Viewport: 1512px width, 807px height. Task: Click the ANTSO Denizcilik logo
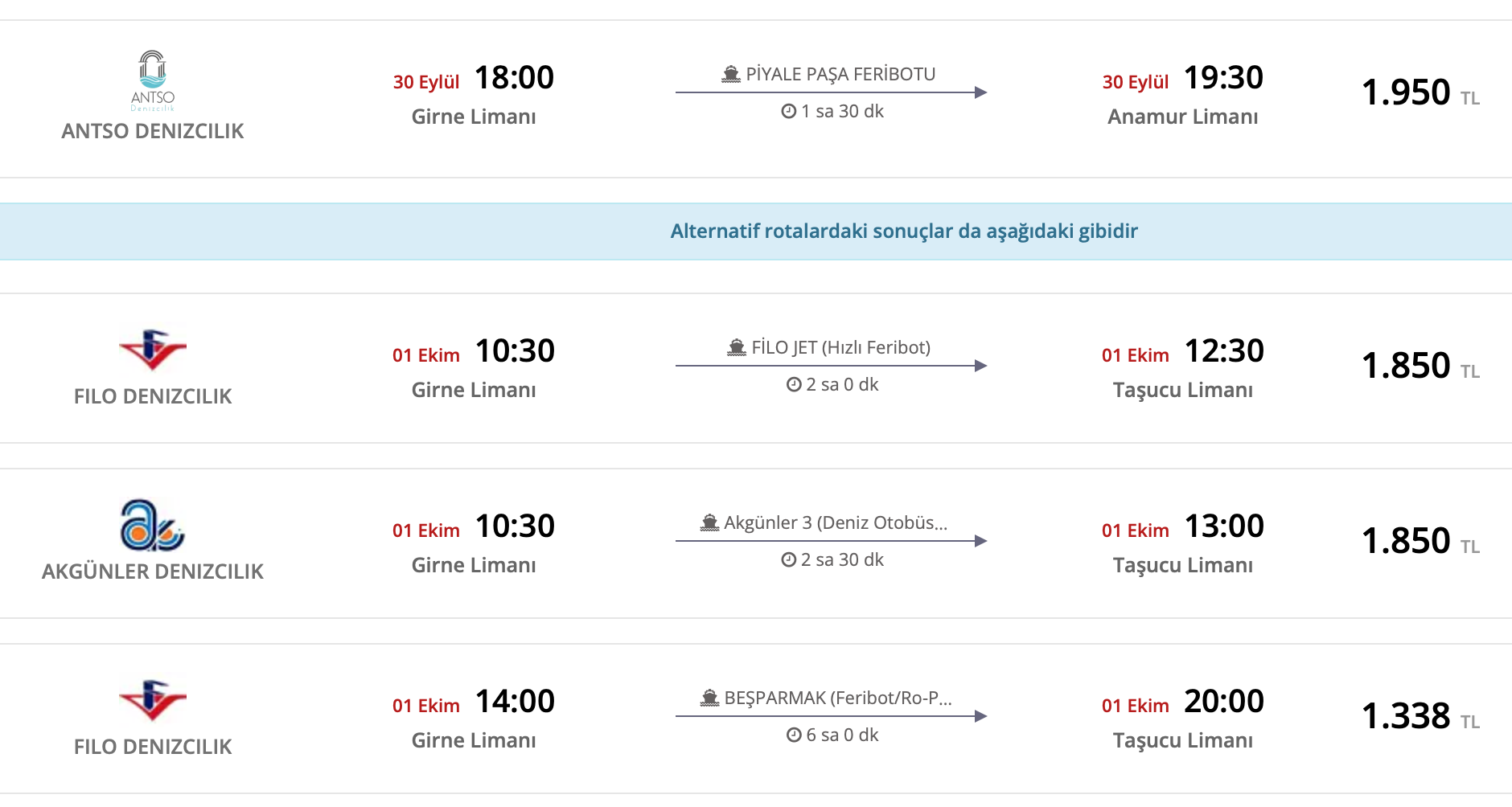(152, 80)
